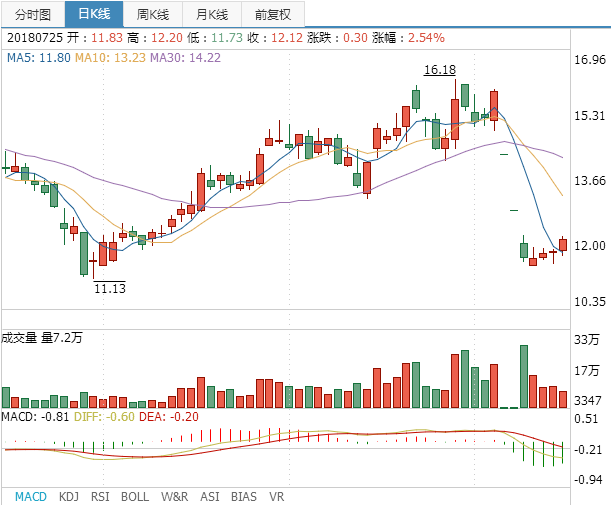
Task: Click the MA5: 11.80 legend
Action: click(x=39, y=58)
